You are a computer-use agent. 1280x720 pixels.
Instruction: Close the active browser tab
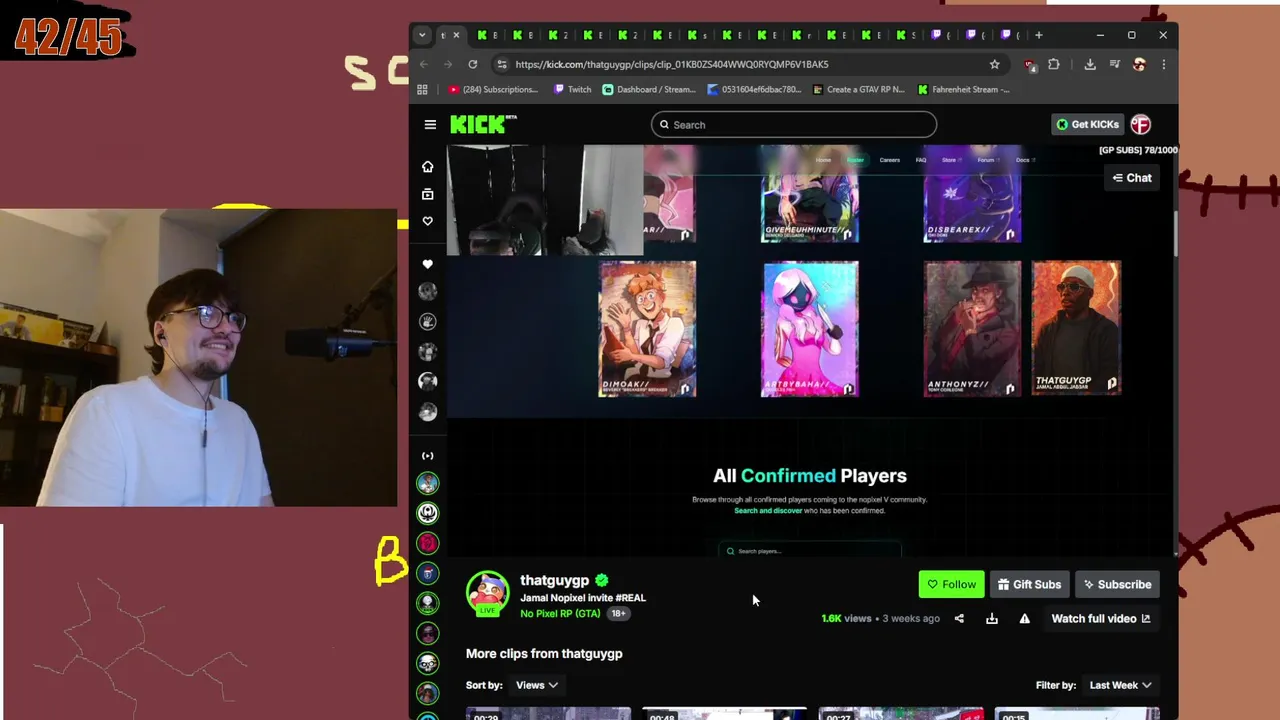[456, 35]
